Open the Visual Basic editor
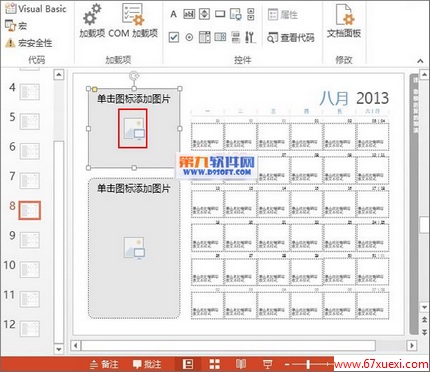 click(x=36, y=9)
